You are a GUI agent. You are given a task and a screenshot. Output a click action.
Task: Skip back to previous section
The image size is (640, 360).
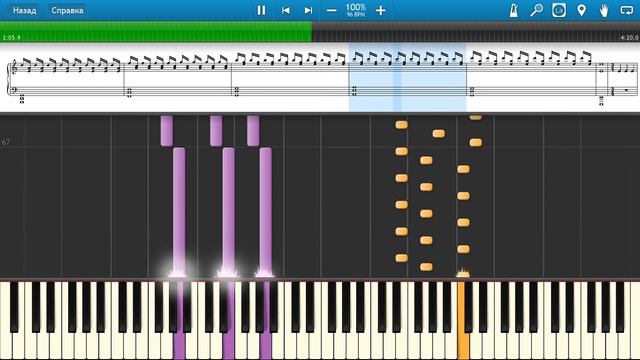285,10
